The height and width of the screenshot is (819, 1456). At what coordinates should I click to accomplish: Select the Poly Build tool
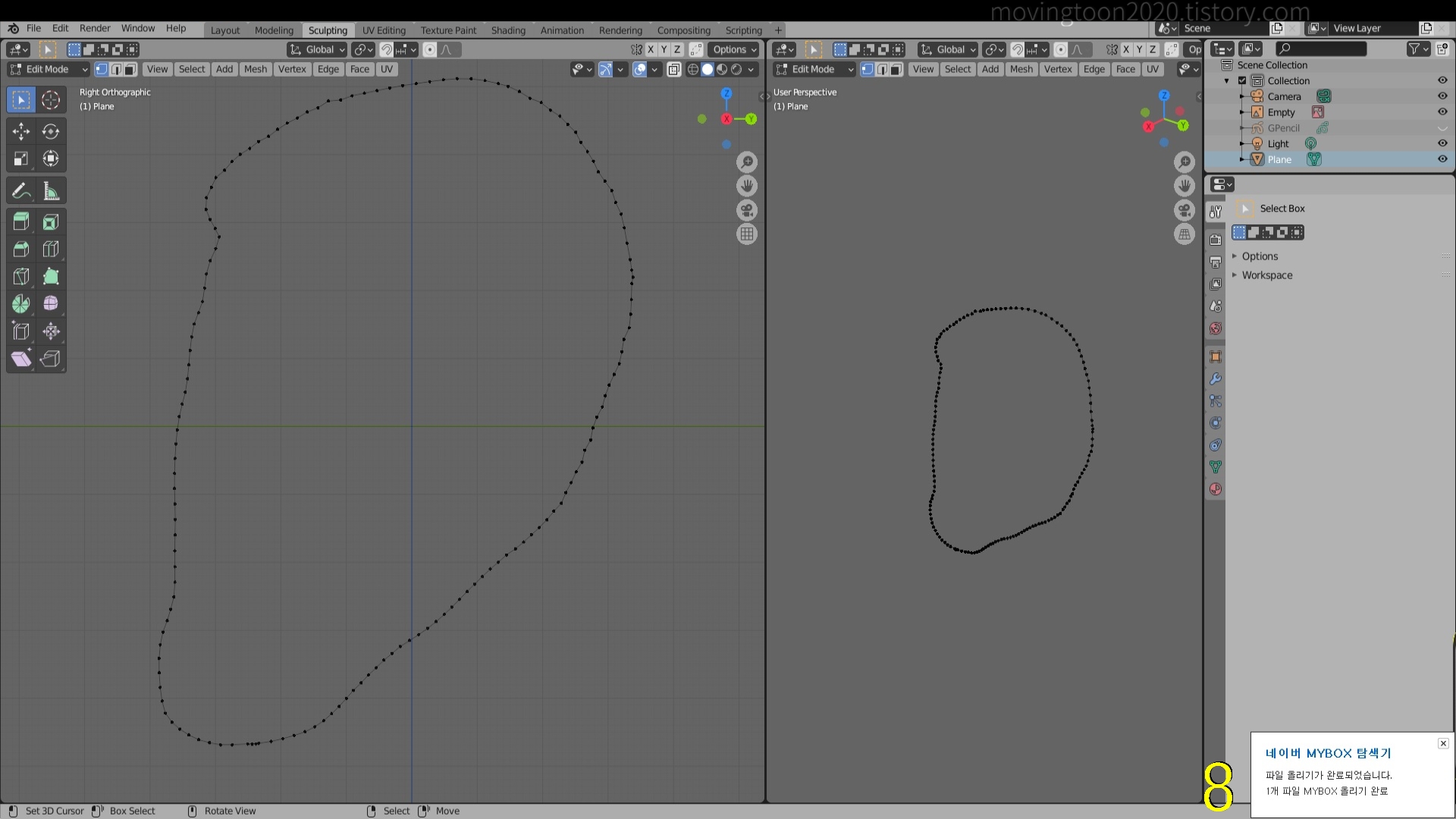tap(51, 277)
